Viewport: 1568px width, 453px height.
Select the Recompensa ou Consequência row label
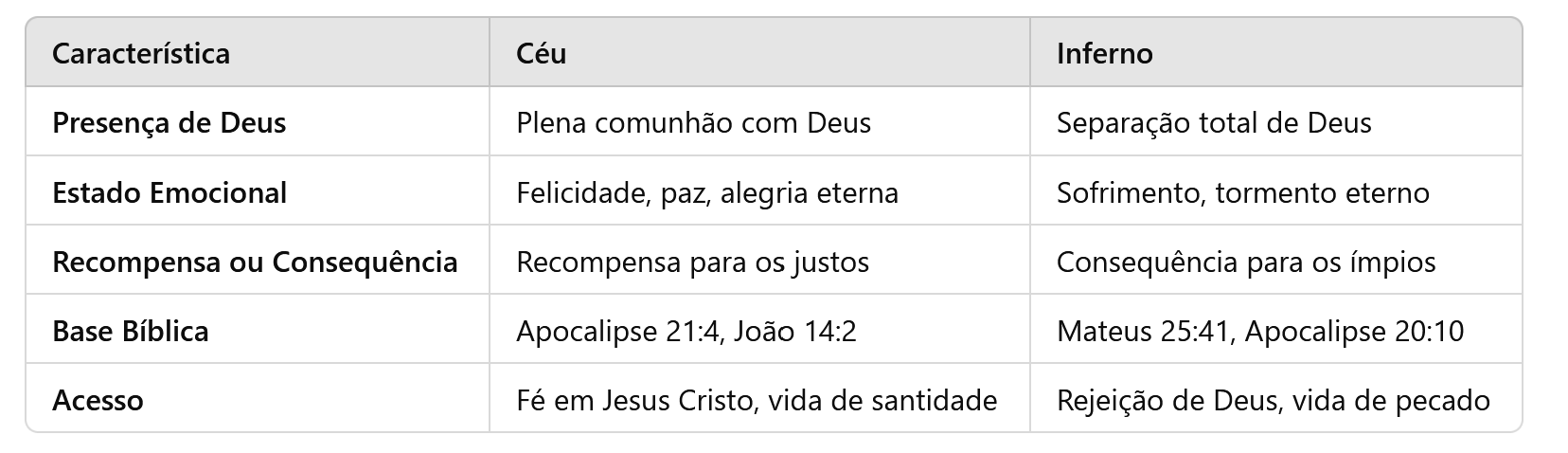pos(255,262)
